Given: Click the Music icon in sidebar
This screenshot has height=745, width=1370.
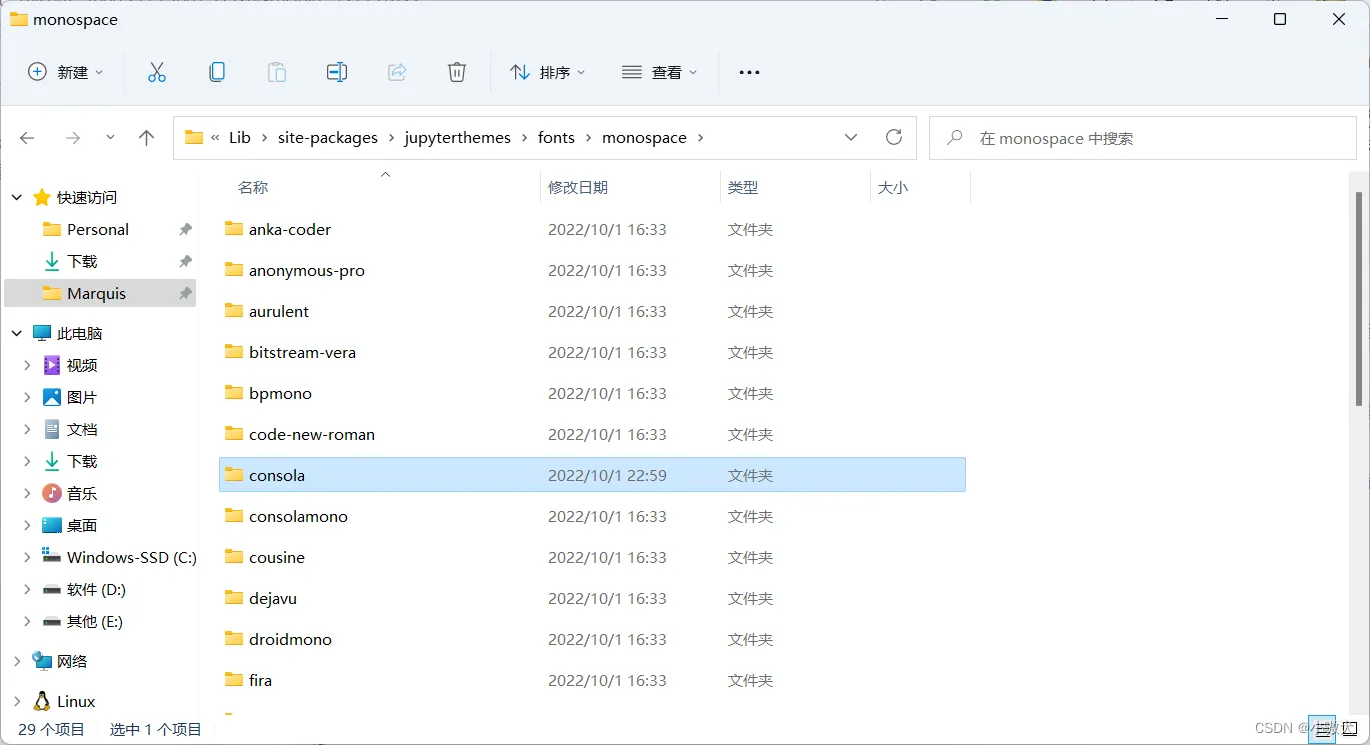Looking at the screenshot, I should [x=52, y=493].
